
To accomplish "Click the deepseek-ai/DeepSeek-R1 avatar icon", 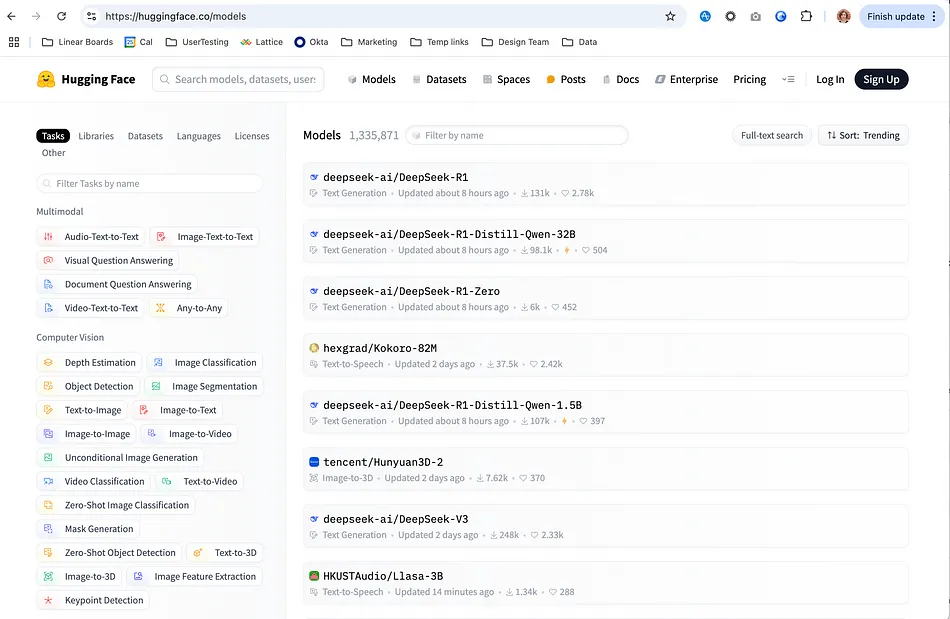I will 314,177.
